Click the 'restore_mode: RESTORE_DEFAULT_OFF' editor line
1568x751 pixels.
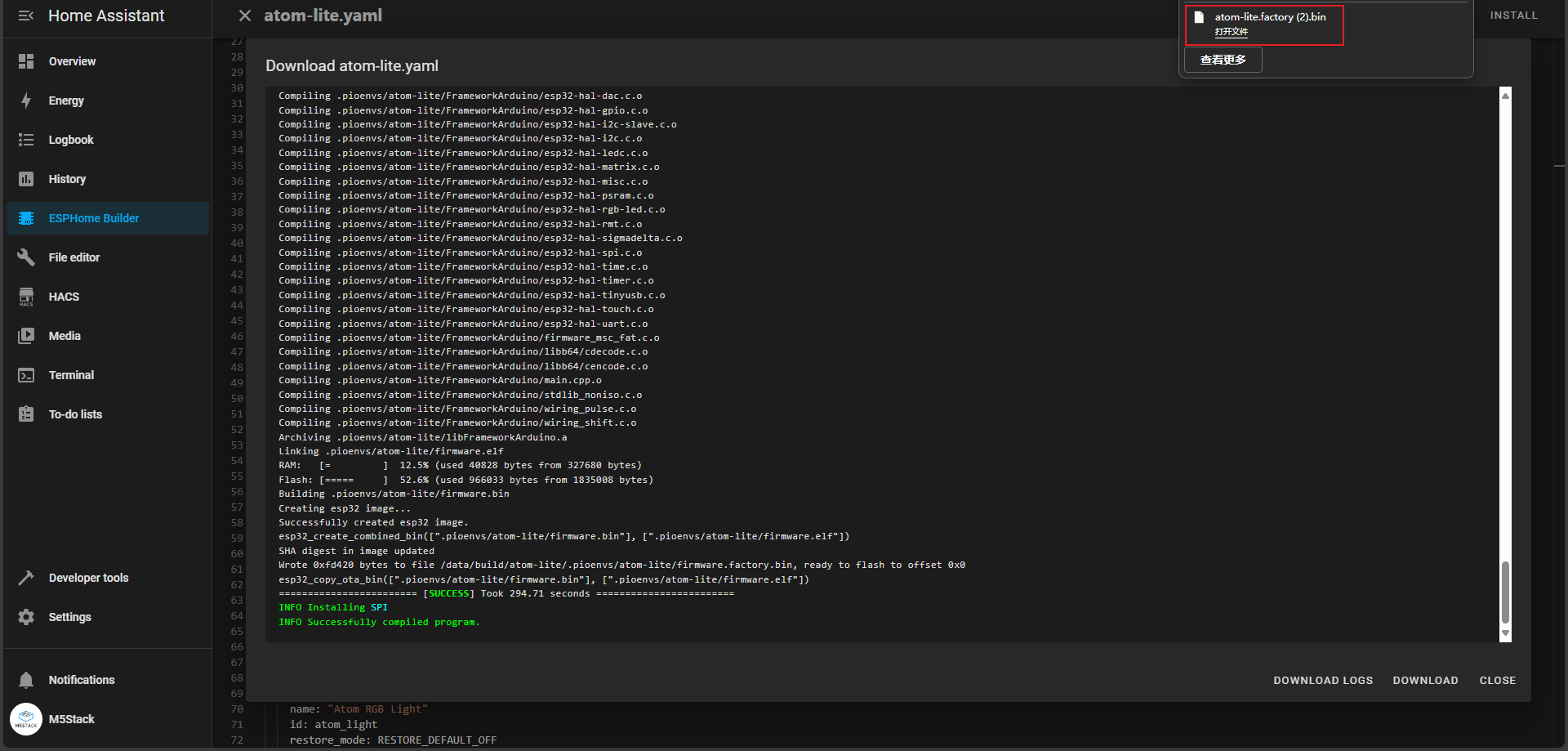393,740
